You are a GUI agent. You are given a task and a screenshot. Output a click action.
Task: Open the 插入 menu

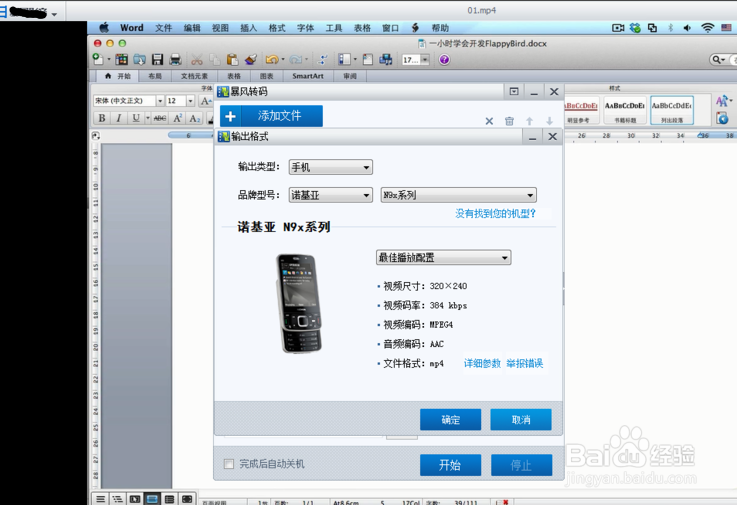click(249, 28)
